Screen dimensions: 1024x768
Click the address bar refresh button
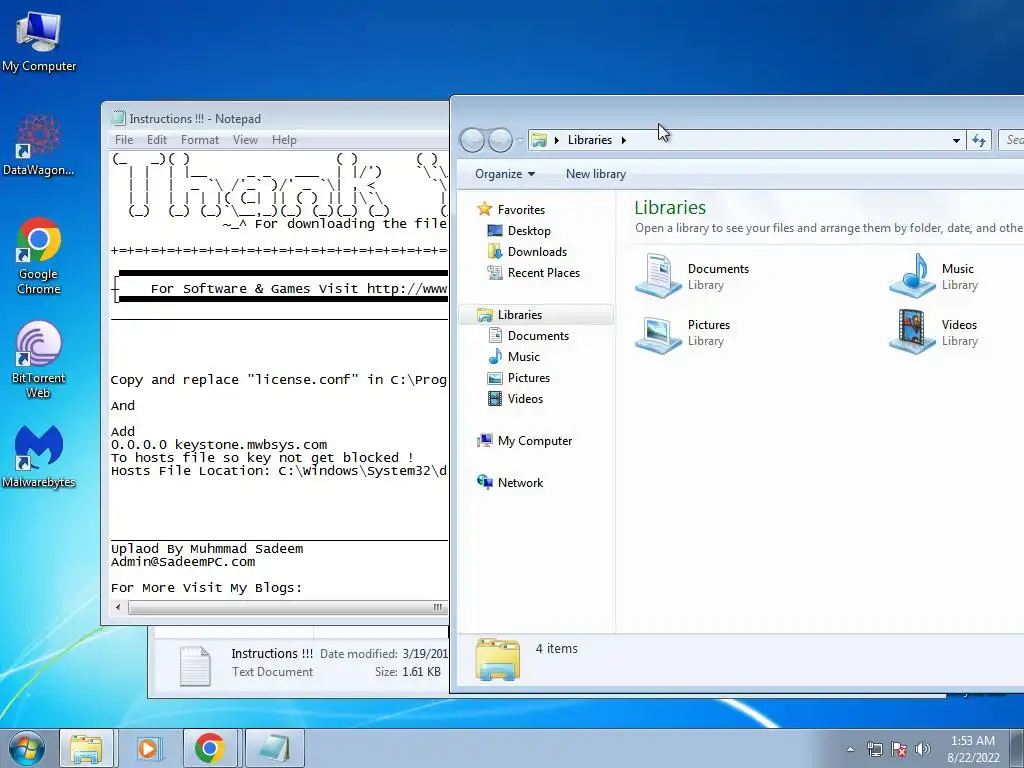pyautogui.click(x=979, y=140)
